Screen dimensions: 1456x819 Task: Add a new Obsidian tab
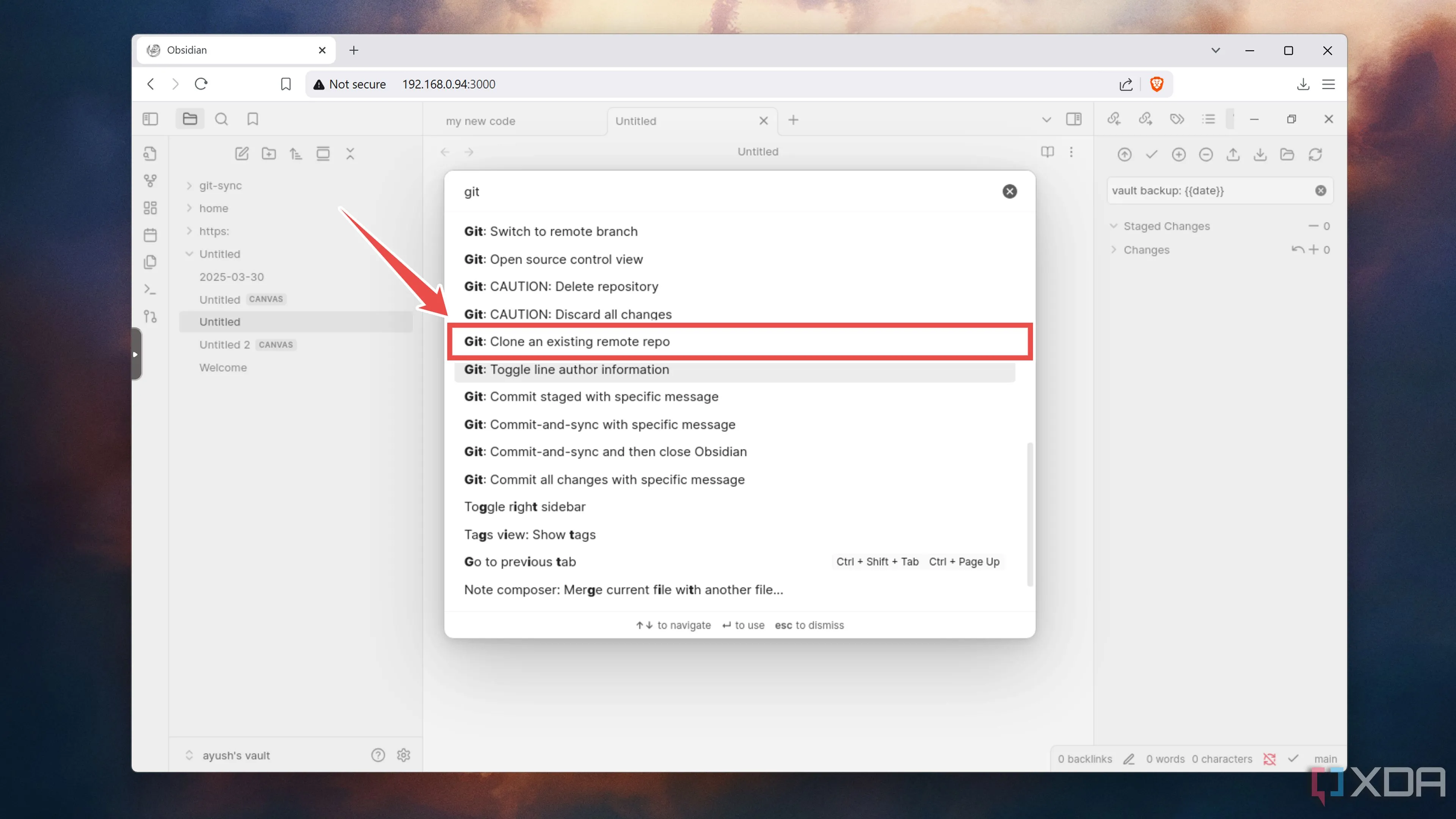coord(794,120)
